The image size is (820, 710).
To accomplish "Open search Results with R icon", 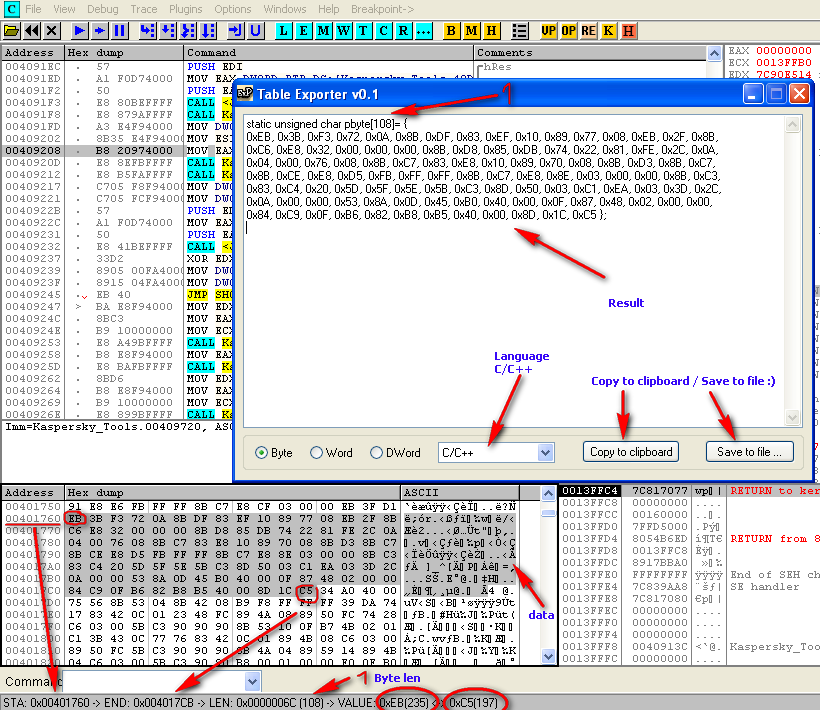I will 403,31.
